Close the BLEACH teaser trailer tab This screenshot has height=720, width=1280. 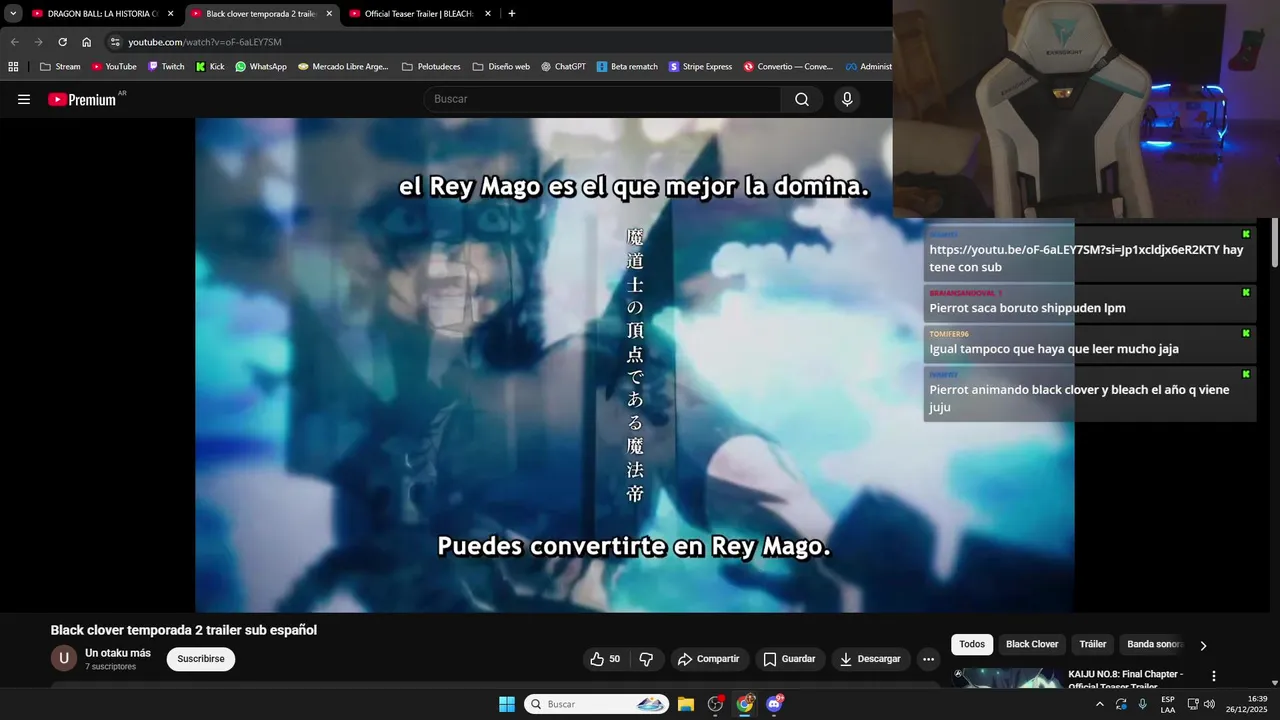tap(488, 14)
